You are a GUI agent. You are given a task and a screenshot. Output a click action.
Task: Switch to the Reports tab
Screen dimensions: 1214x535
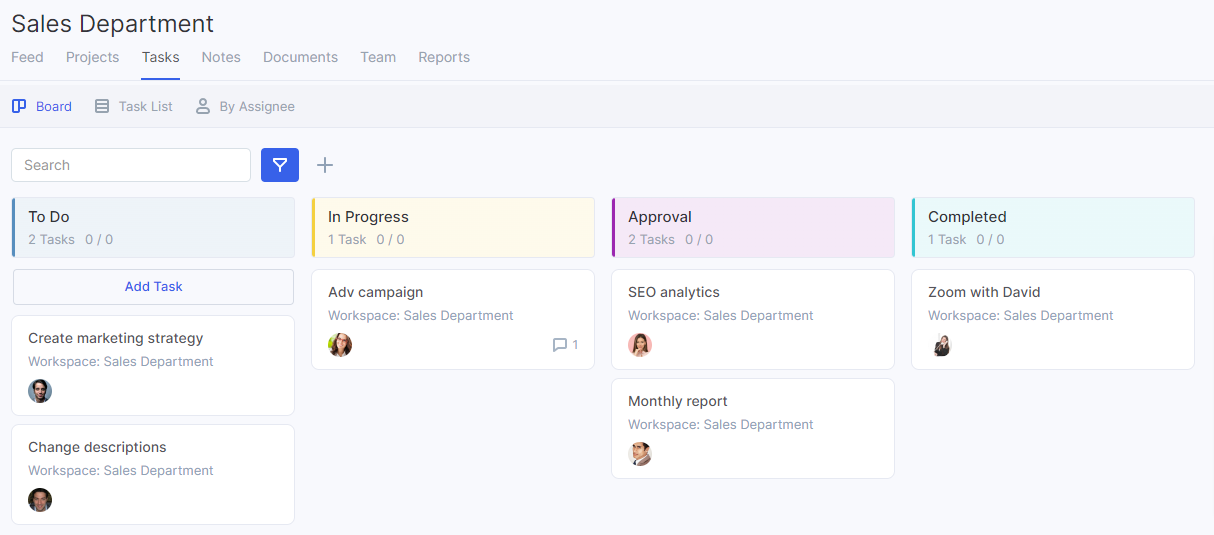(x=444, y=57)
